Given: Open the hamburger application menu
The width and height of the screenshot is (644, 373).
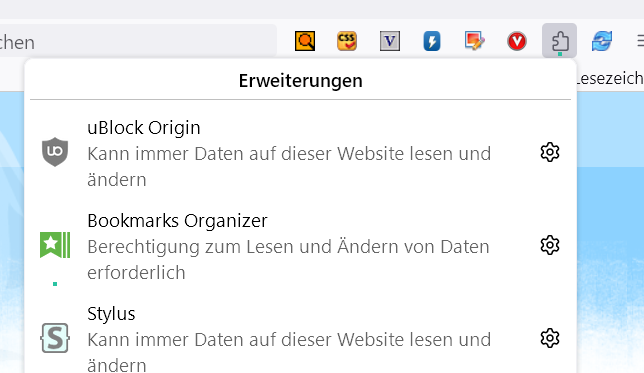Looking at the screenshot, I should pos(640,41).
